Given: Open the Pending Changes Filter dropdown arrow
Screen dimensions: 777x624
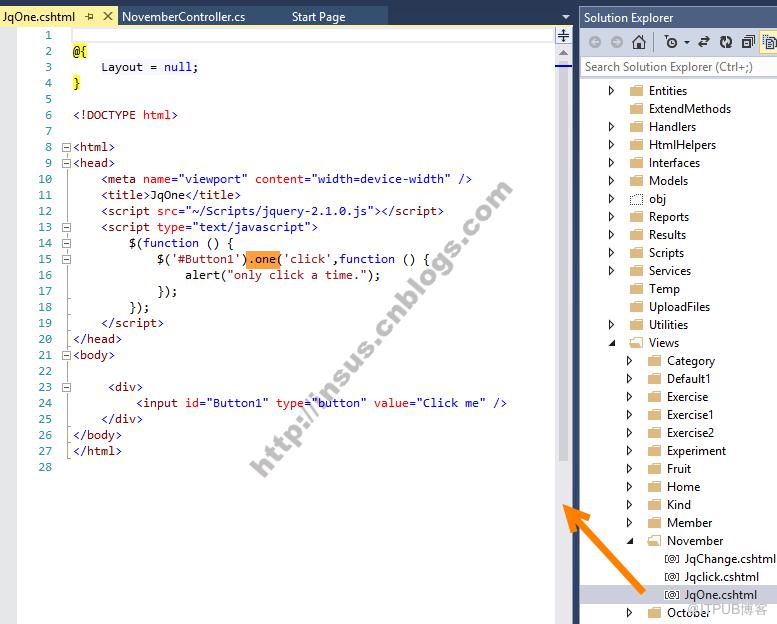Looking at the screenshot, I should coord(687,43).
